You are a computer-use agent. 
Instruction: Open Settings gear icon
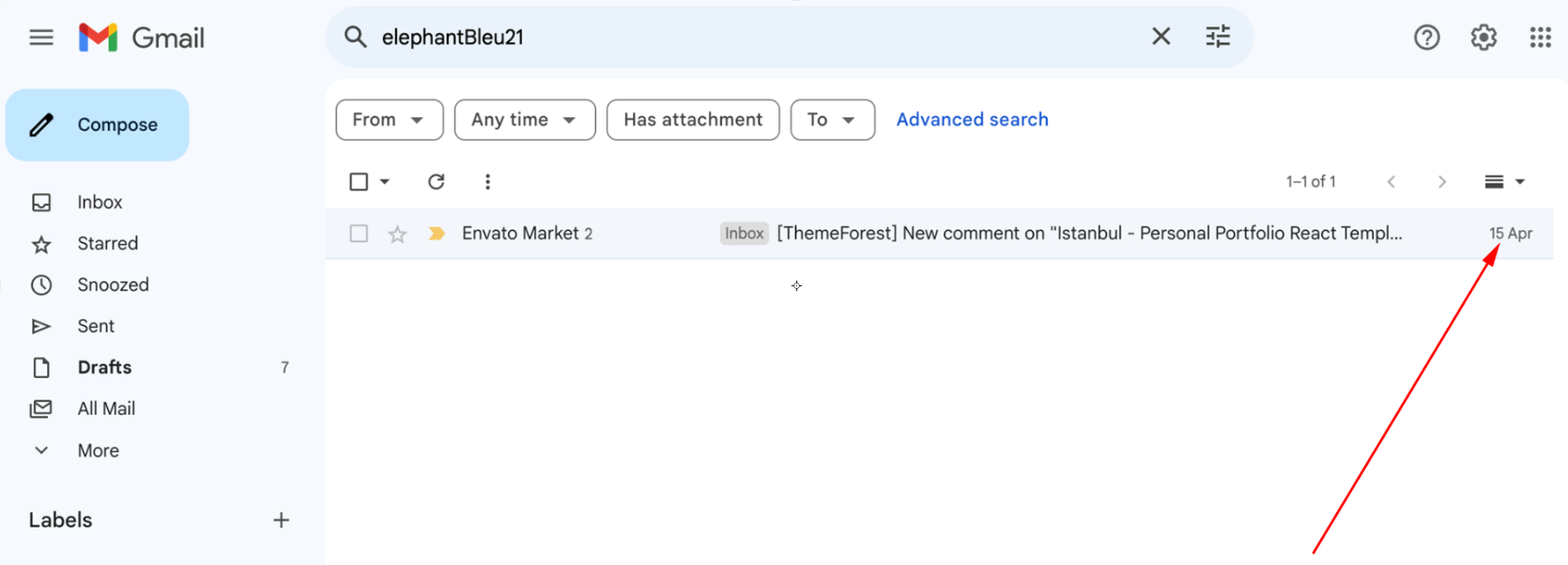1483,38
